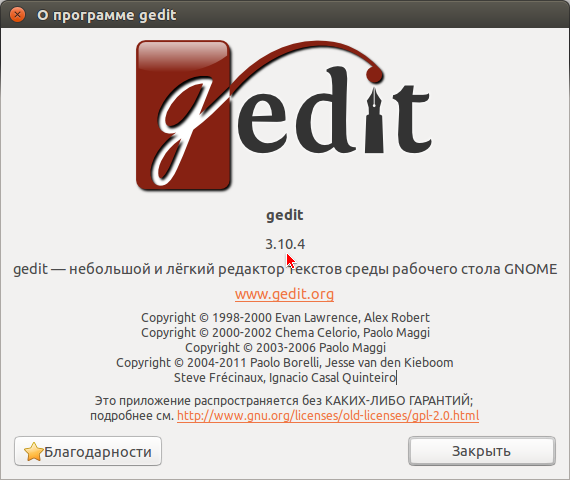Screen dimensions: 570x480
Task: Click the red g emblem in the logo
Action: [x=183, y=115]
